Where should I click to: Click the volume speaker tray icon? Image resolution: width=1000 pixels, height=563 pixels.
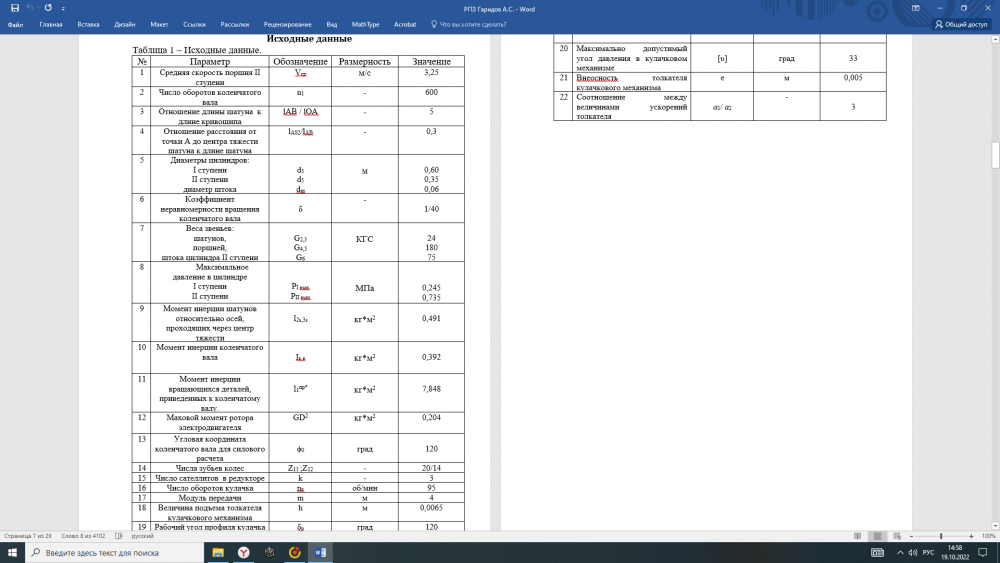(x=913, y=553)
